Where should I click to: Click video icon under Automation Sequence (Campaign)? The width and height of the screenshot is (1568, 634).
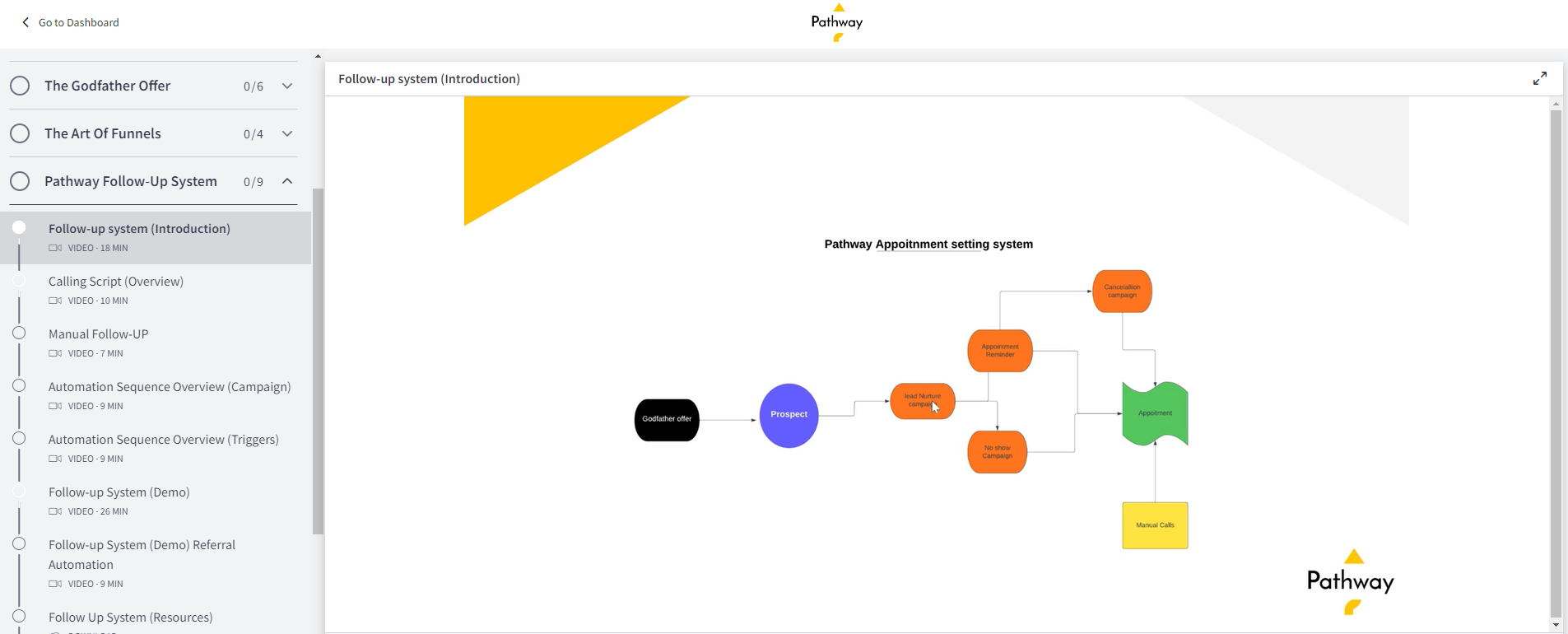[55, 406]
